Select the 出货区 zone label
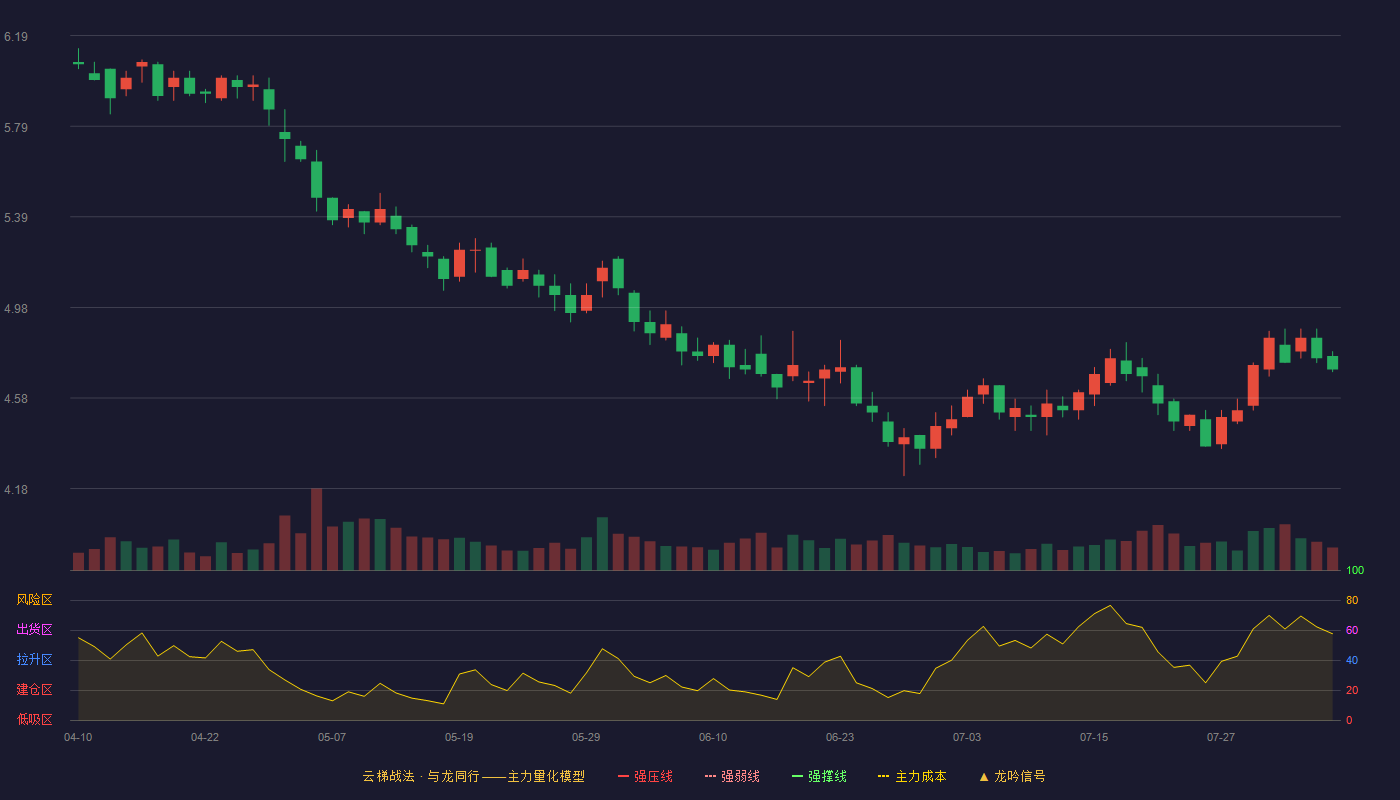Viewport: 1400px width, 800px height. pos(34,630)
